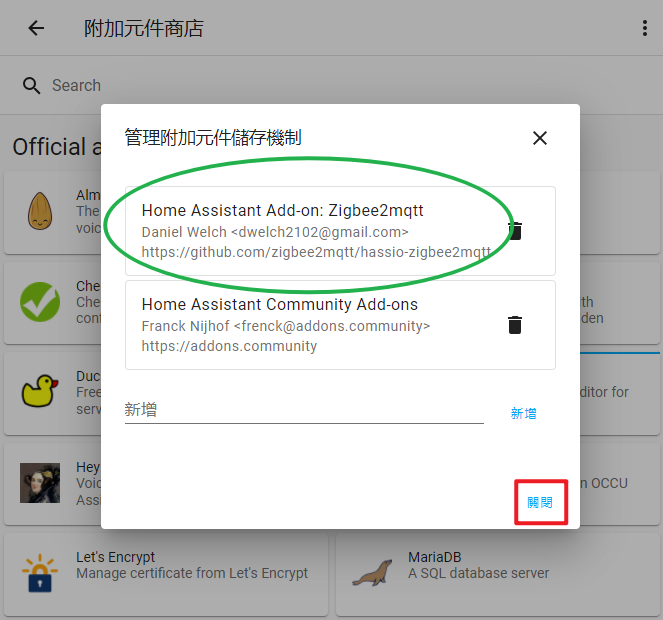Viewport: 663px width, 620px height.
Task: Click the Let's Encrypt padlock icon
Action: click(x=40, y=574)
